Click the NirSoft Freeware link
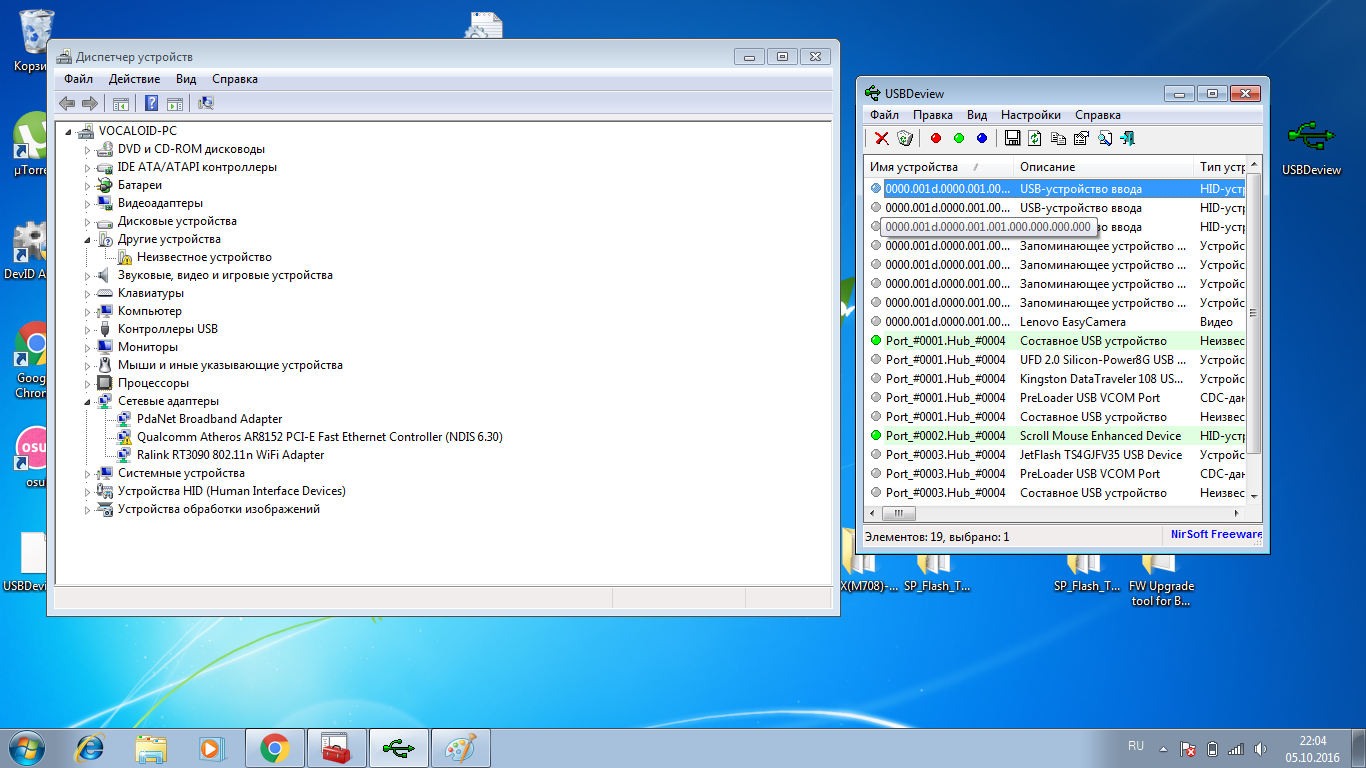The image size is (1366, 768). (x=1215, y=534)
